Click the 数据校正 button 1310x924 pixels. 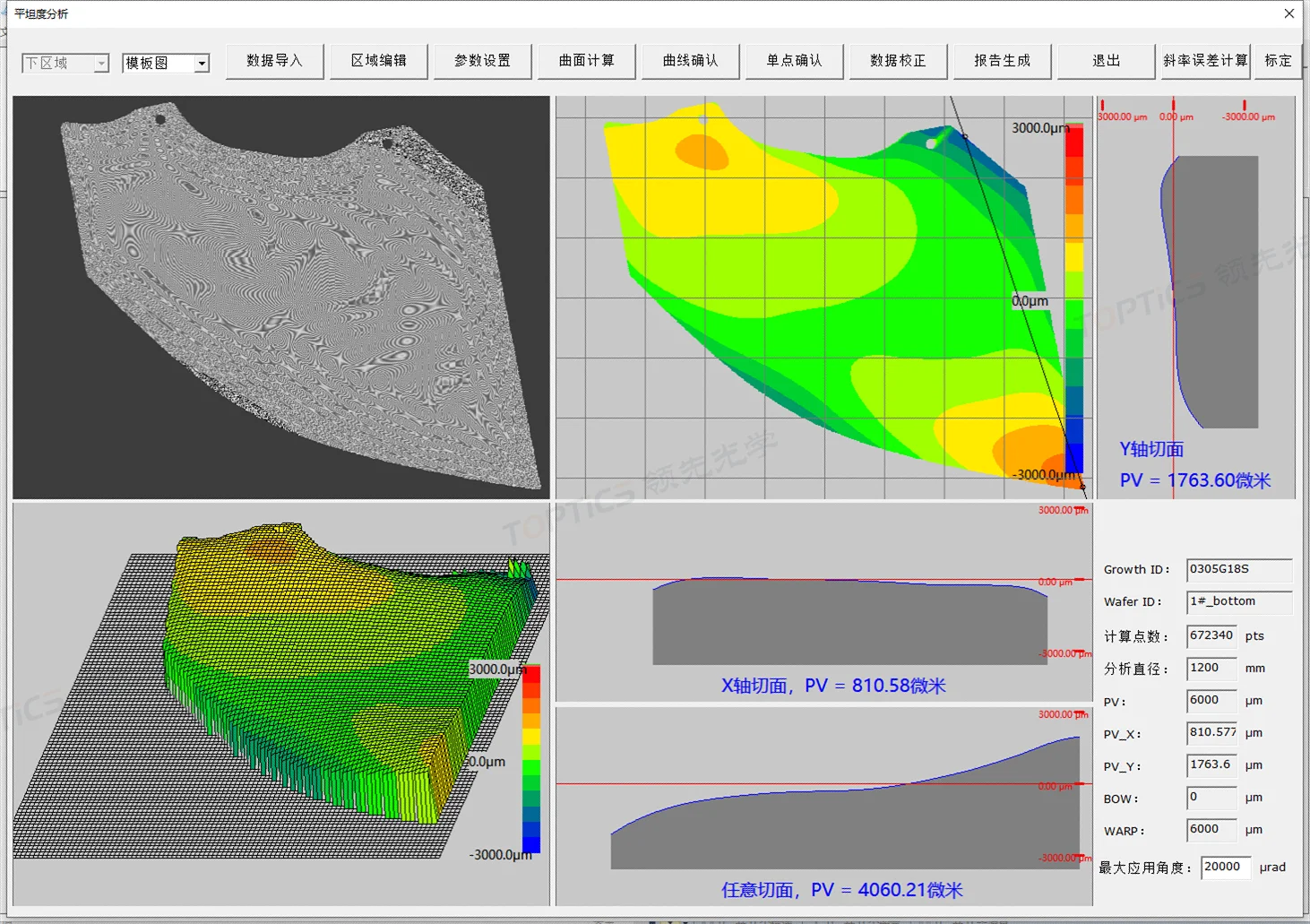click(899, 61)
